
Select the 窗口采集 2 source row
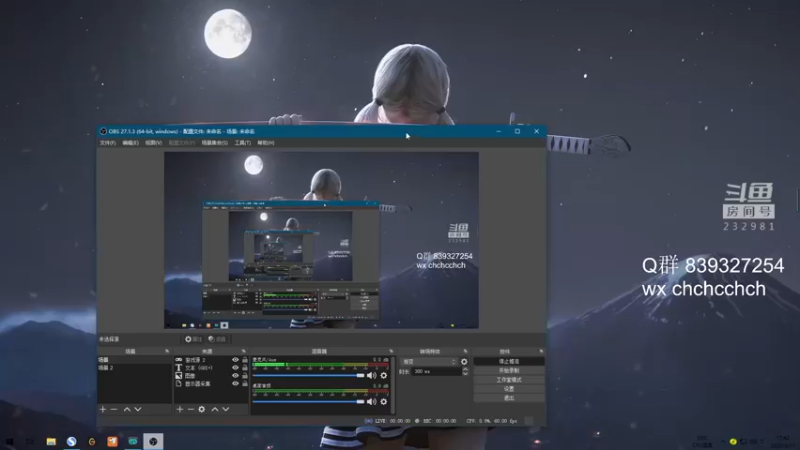point(211,360)
